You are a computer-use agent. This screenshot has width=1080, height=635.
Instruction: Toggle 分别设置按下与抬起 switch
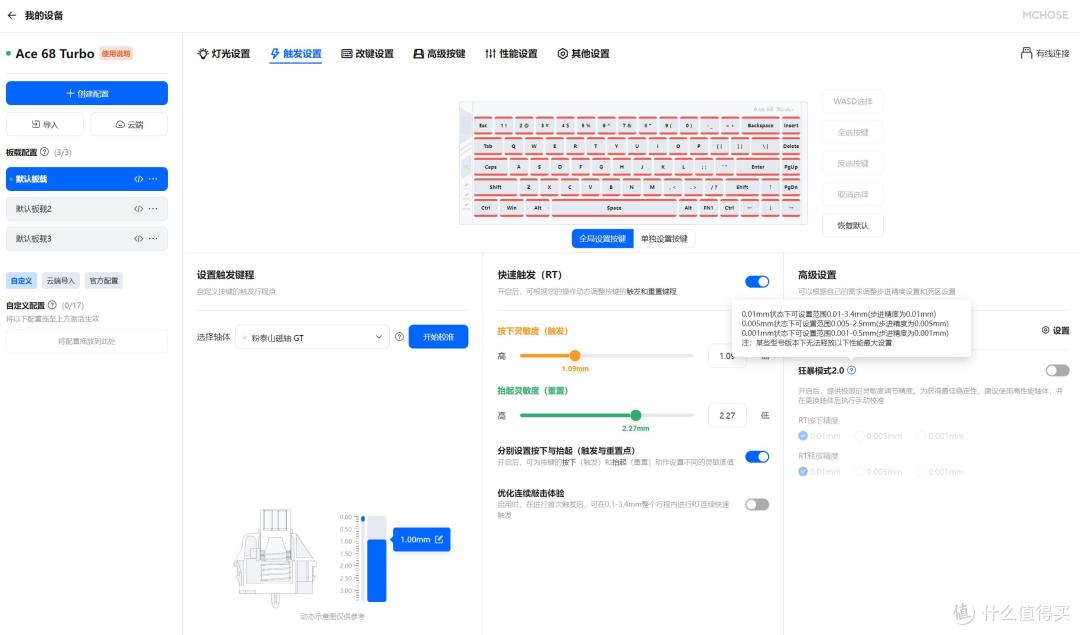point(757,457)
